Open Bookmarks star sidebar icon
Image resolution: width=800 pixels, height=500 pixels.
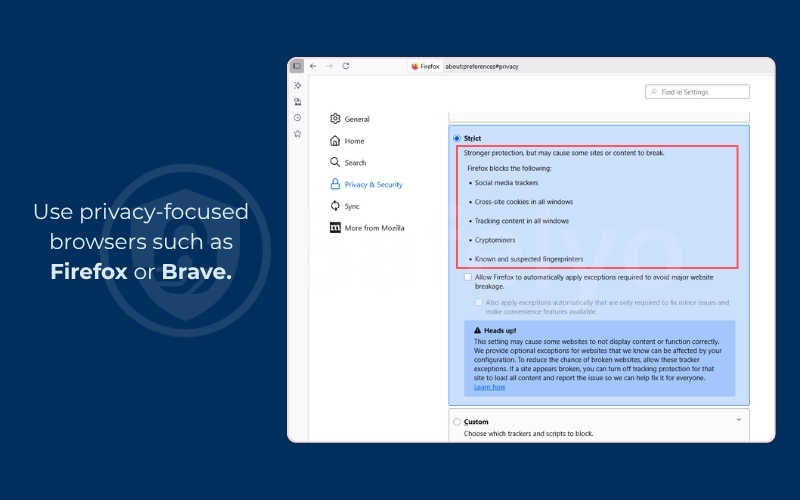(298, 134)
